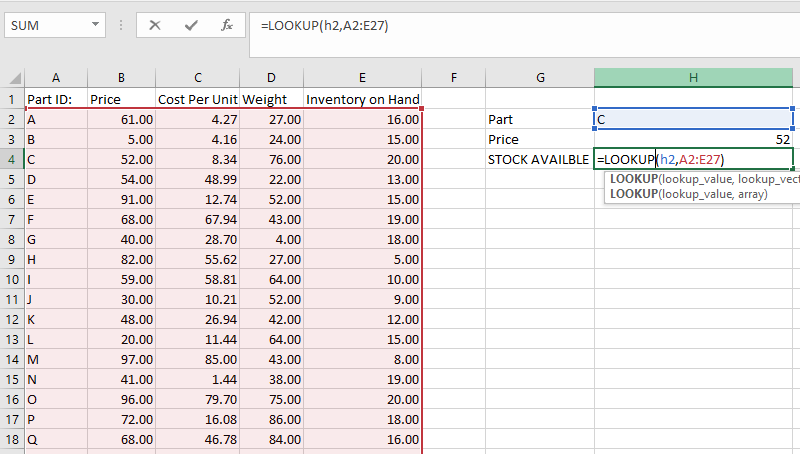Select column A header
Screen dimensions: 800x454
[x=56, y=78]
